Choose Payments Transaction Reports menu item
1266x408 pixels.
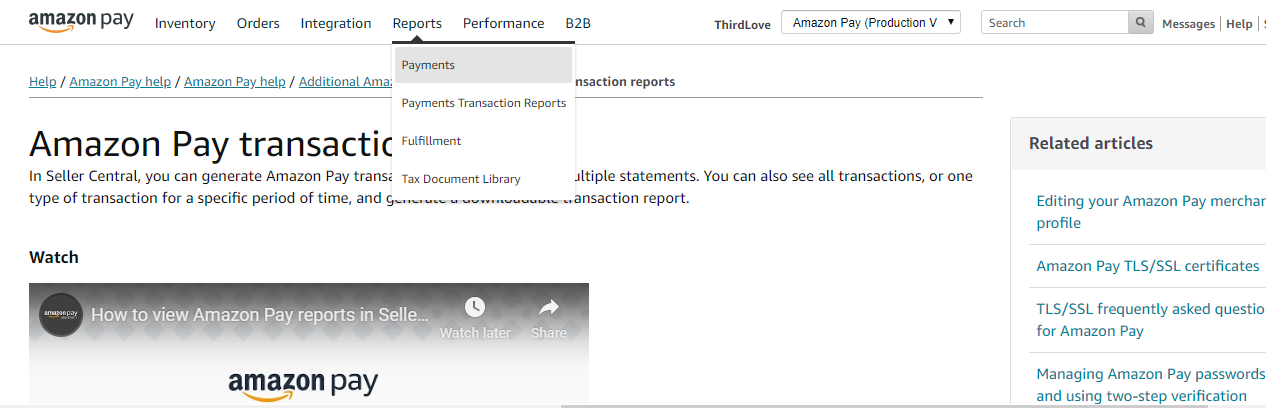(483, 103)
